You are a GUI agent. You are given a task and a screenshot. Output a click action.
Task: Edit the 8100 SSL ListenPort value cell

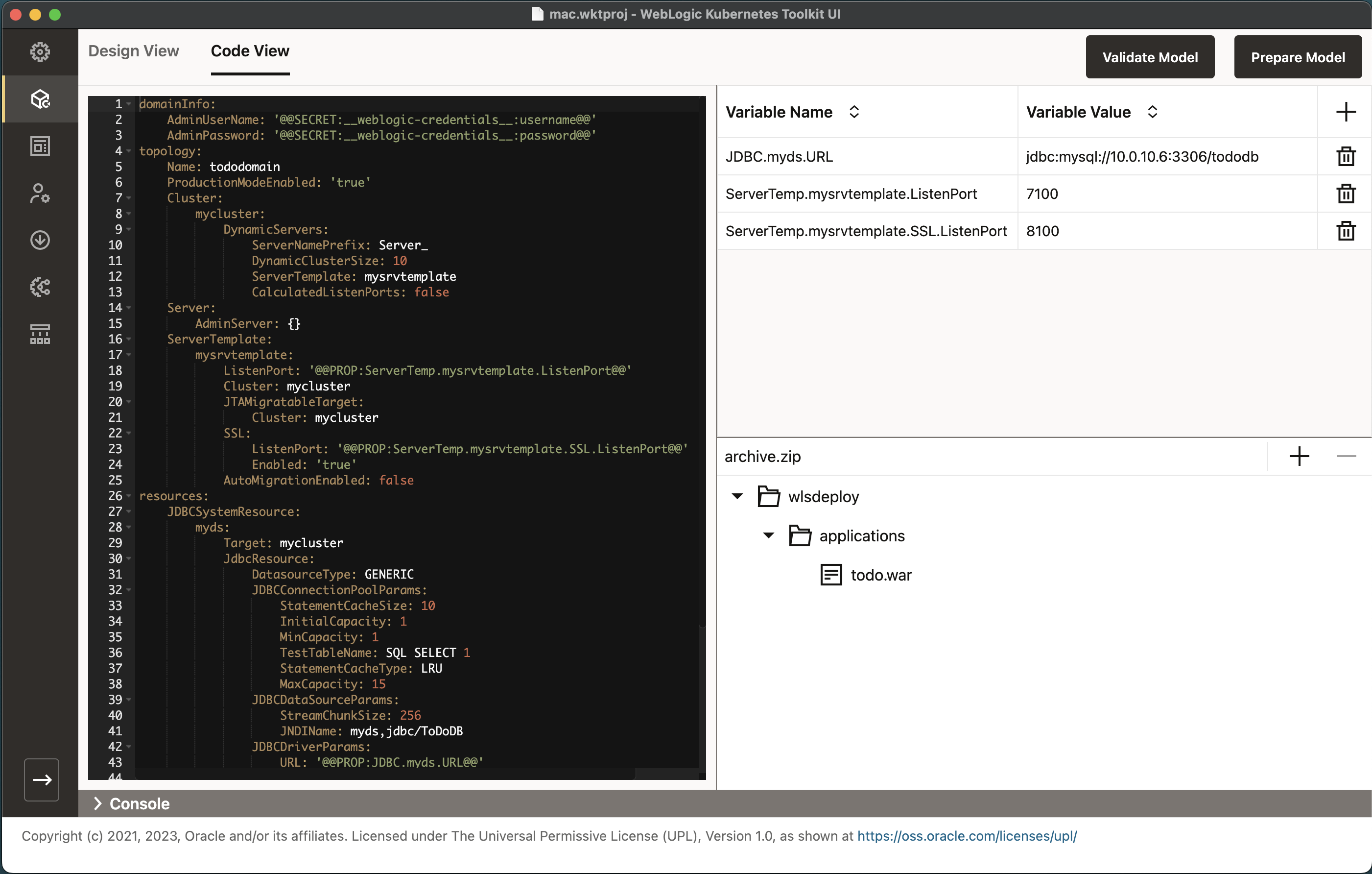(x=1167, y=231)
